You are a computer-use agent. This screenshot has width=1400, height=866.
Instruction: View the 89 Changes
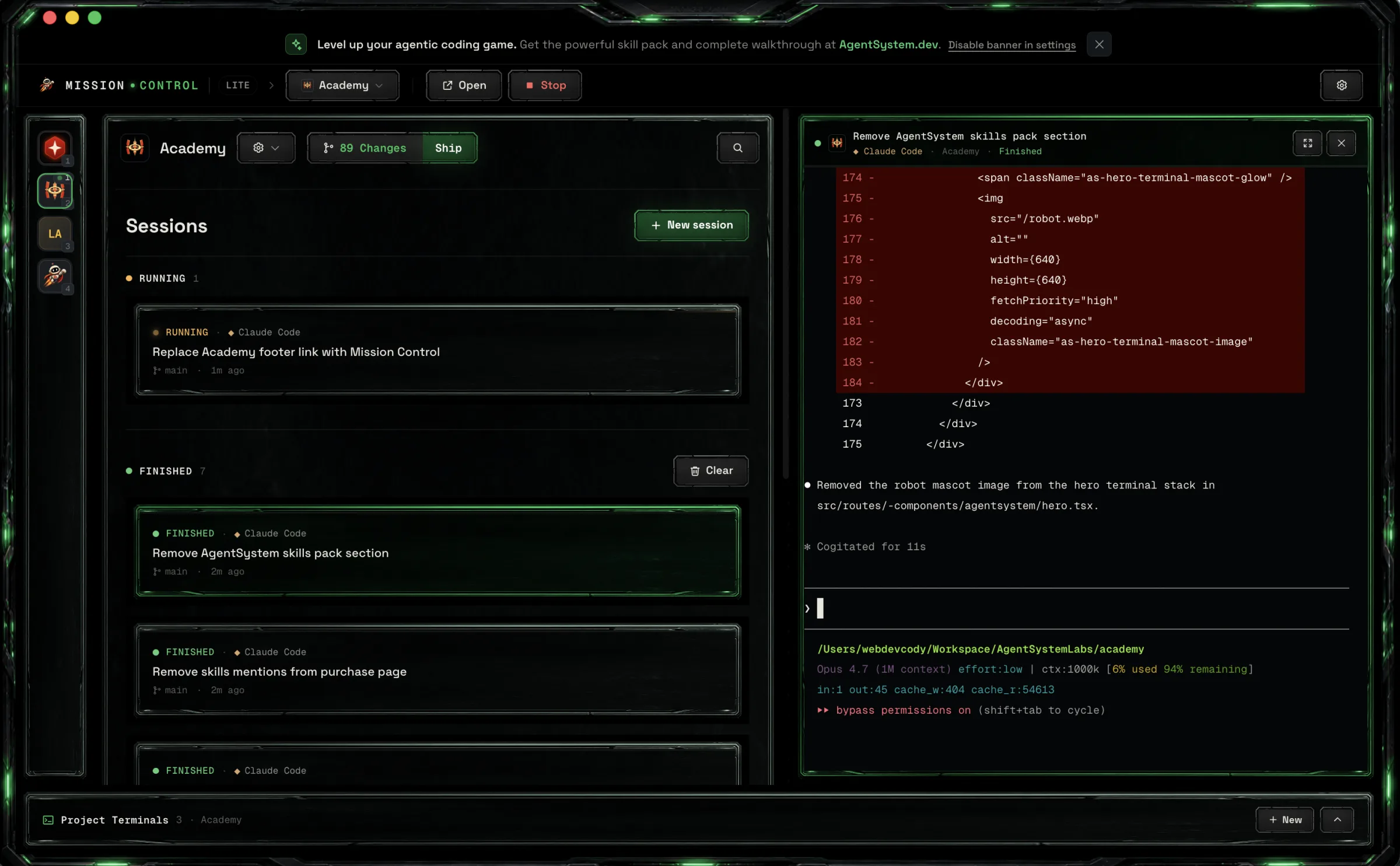(x=365, y=148)
